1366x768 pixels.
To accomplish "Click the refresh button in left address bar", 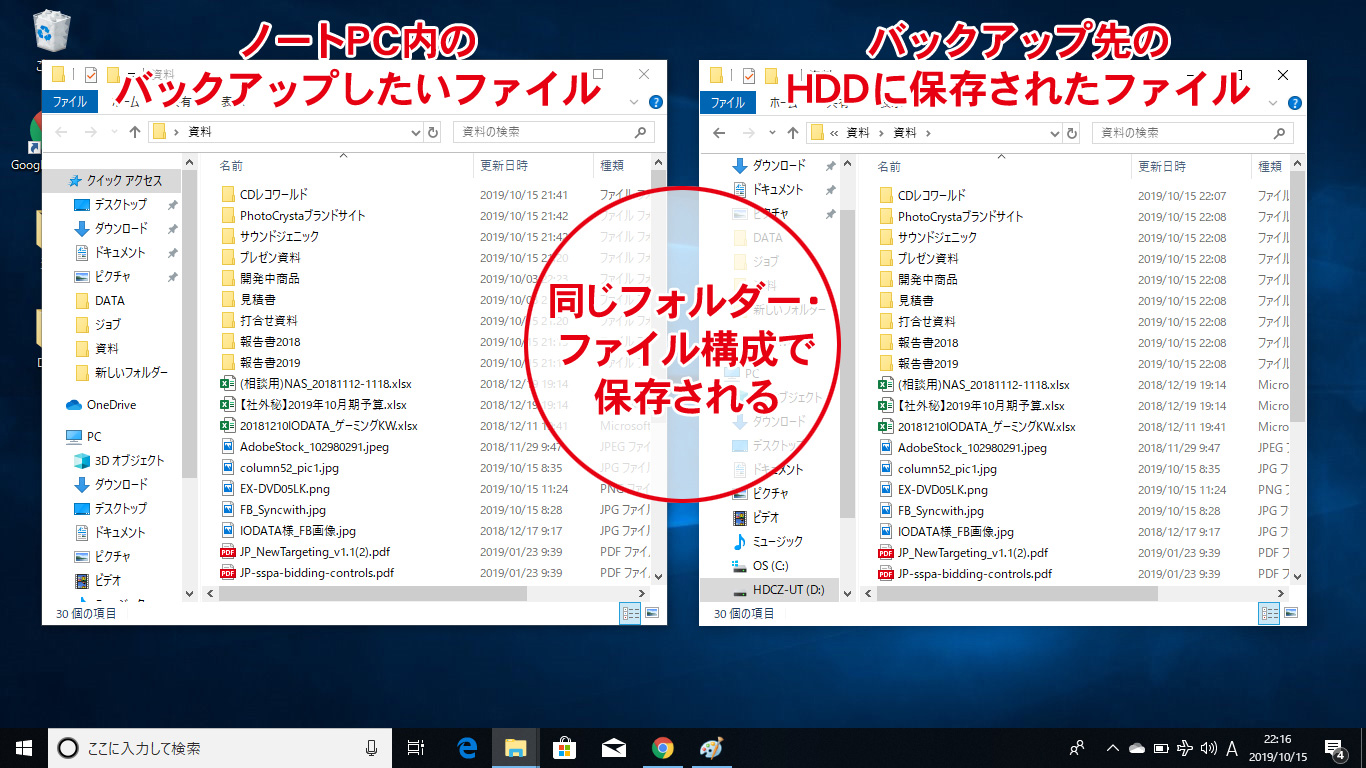I will (433, 132).
